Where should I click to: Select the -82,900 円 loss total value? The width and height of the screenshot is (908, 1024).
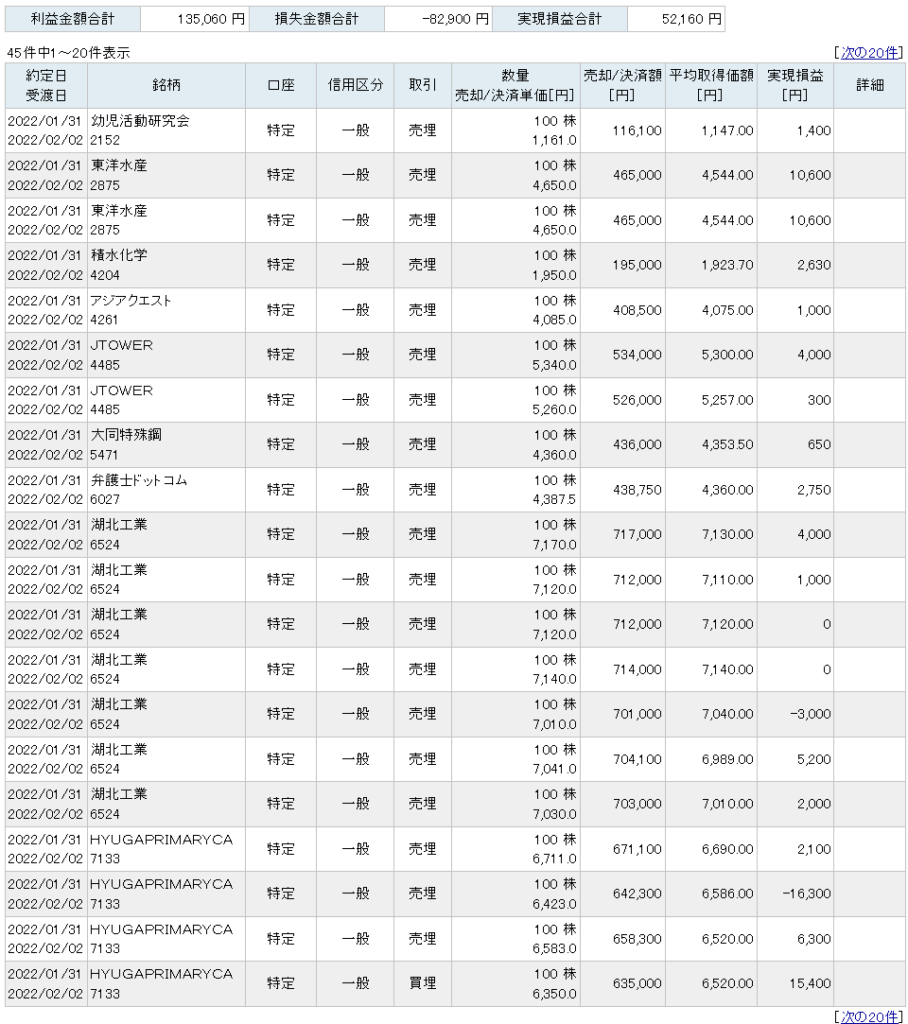(x=456, y=20)
